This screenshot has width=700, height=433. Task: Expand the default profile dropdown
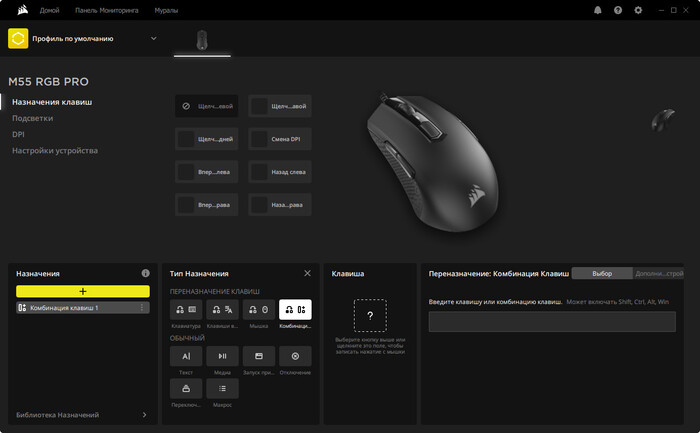(x=154, y=38)
